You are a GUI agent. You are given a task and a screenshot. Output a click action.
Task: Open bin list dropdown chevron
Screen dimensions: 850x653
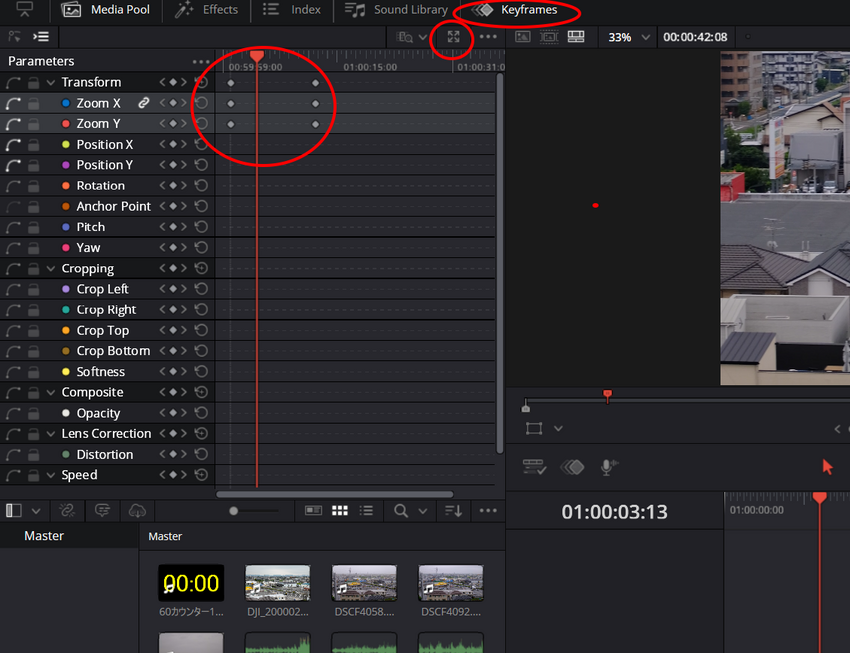point(36,511)
